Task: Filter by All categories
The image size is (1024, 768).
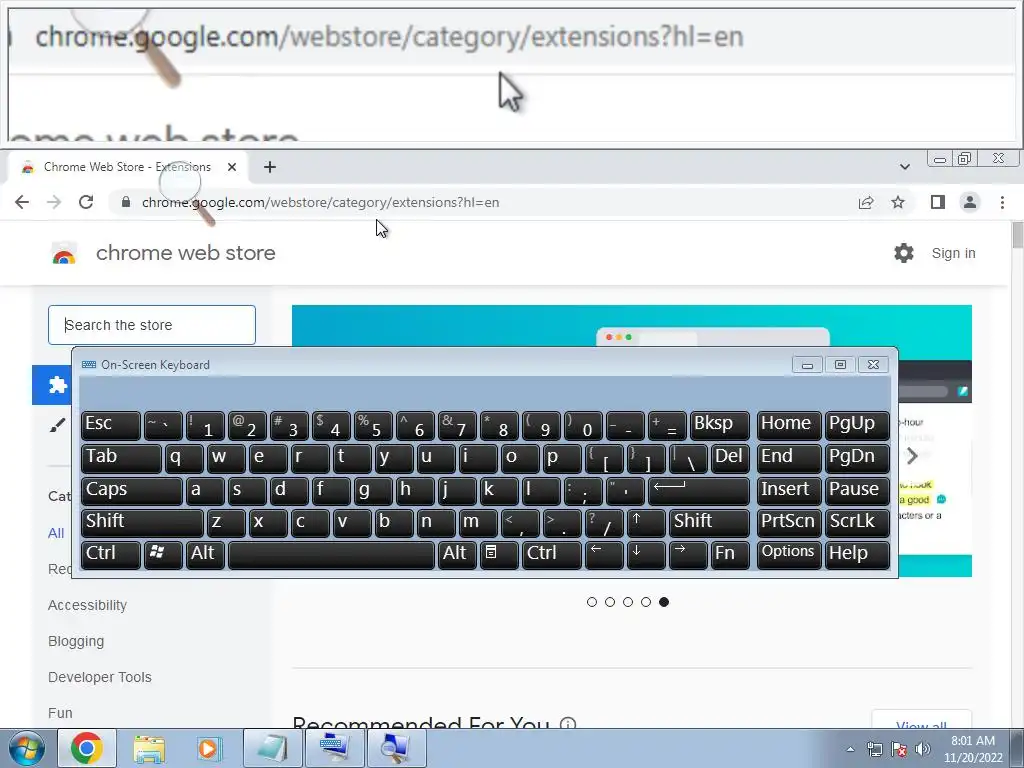Action: click(56, 534)
